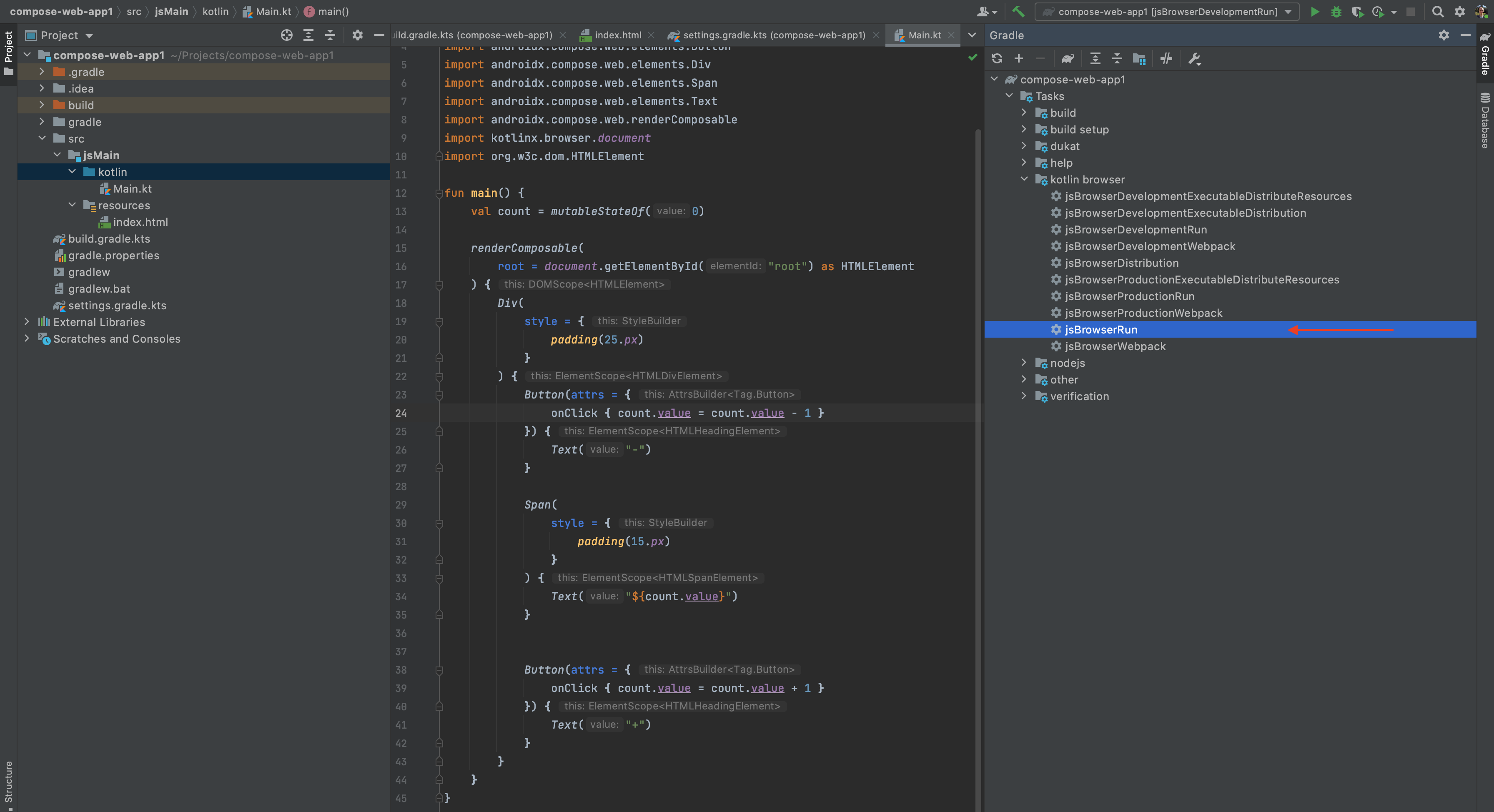The width and height of the screenshot is (1494, 812).
Task: Toggle the Gradle side tool window
Action: (x=1485, y=55)
